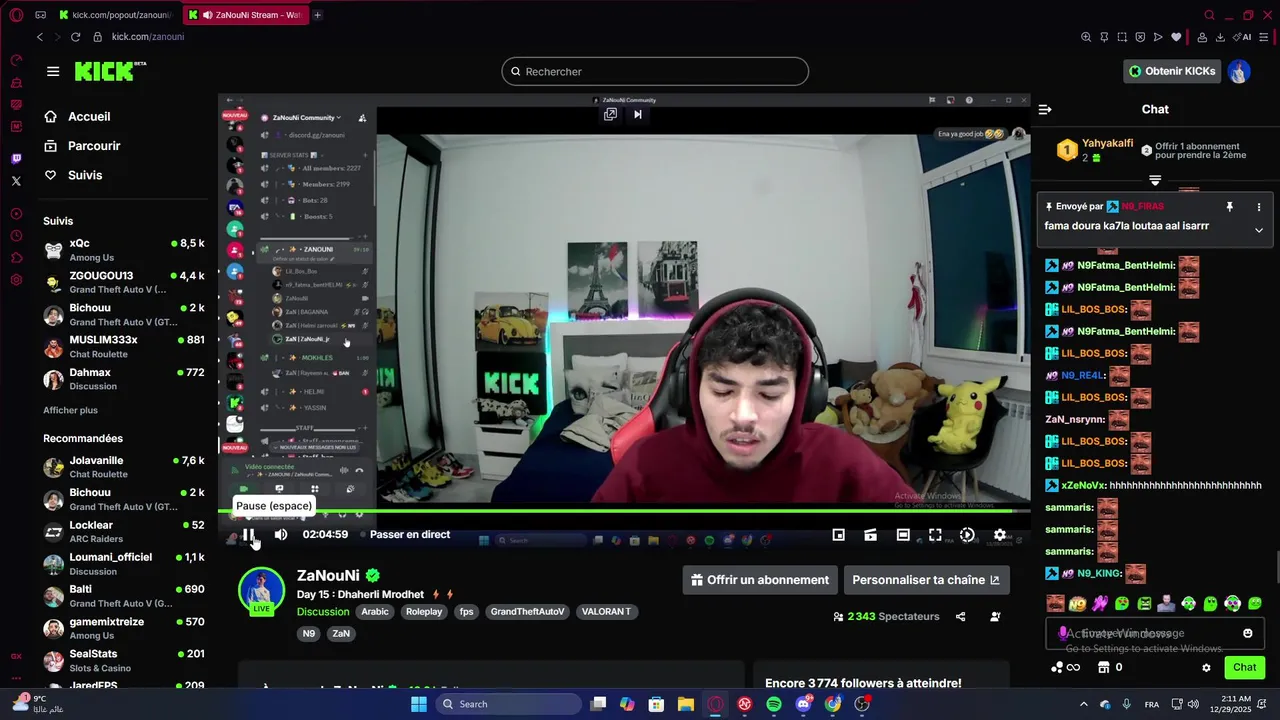Open Windows Start menu

tap(419, 704)
